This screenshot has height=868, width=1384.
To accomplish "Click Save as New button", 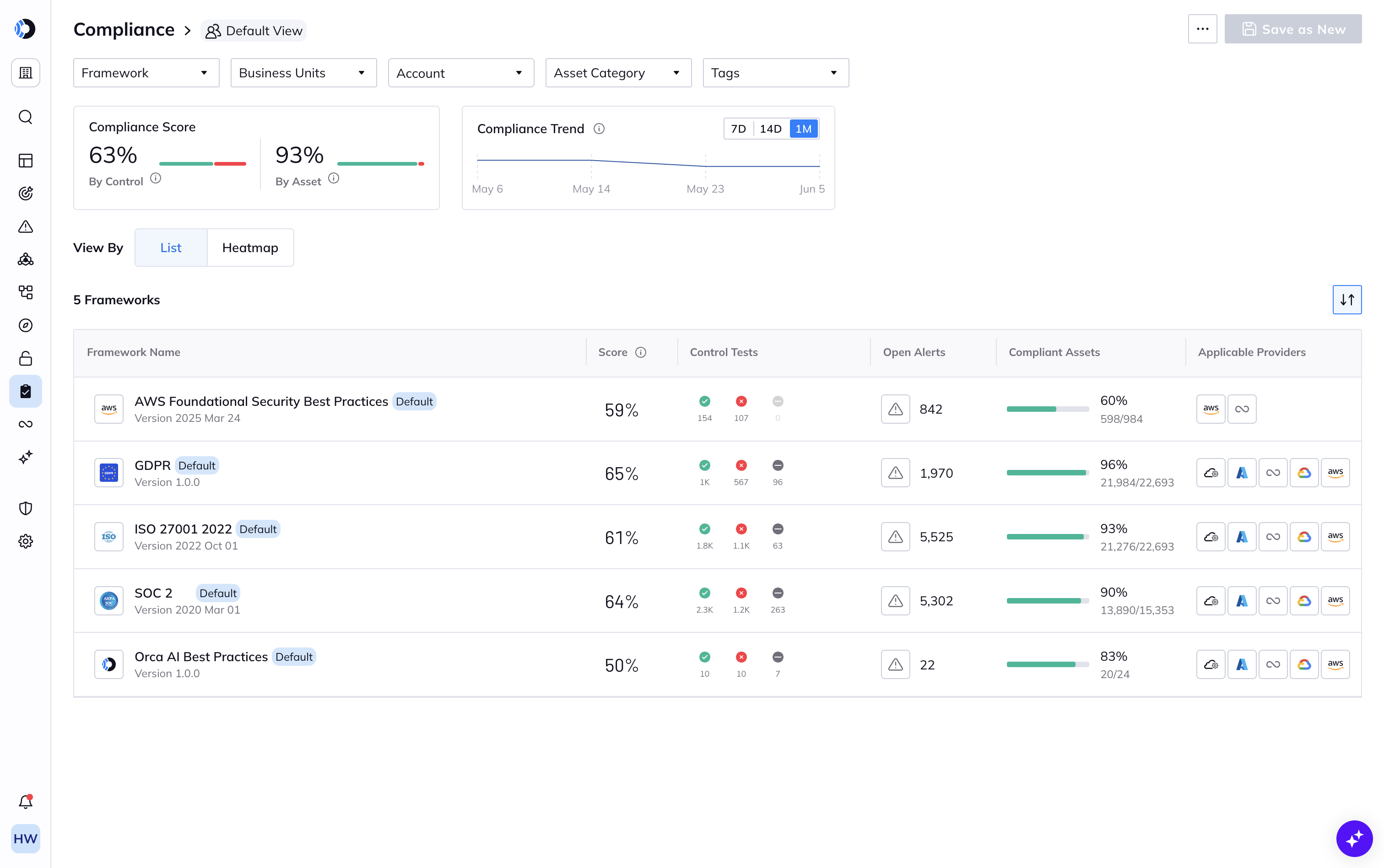I will 1293,29.
